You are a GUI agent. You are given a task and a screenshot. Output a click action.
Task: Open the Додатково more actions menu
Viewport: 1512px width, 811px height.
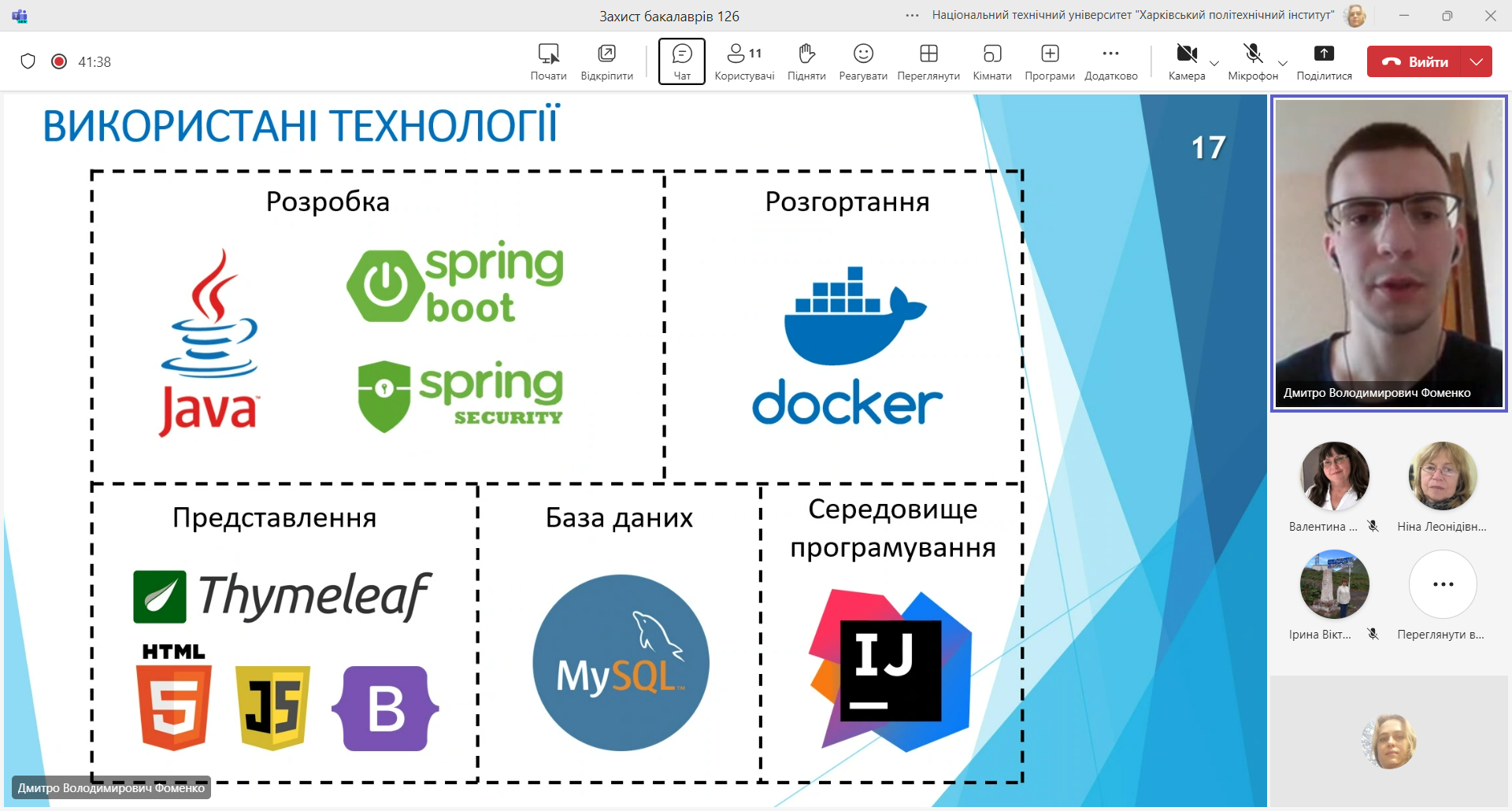pyautogui.click(x=1110, y=61)
